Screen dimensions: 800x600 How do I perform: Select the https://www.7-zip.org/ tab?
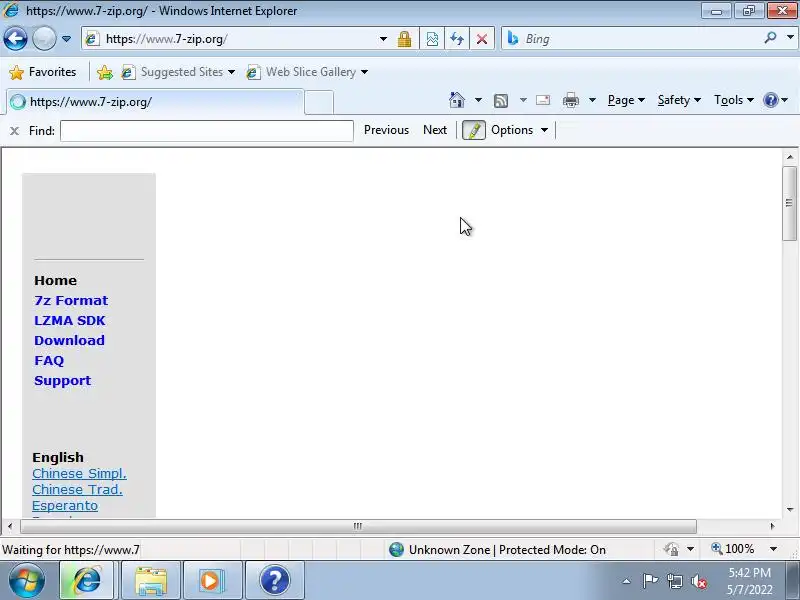click(x=155, y=102)
